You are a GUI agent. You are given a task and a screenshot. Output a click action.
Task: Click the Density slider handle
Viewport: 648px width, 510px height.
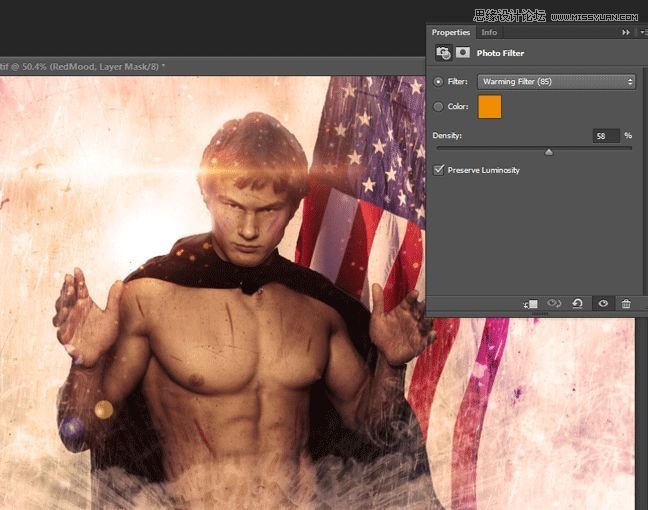[x=549, y=152]
